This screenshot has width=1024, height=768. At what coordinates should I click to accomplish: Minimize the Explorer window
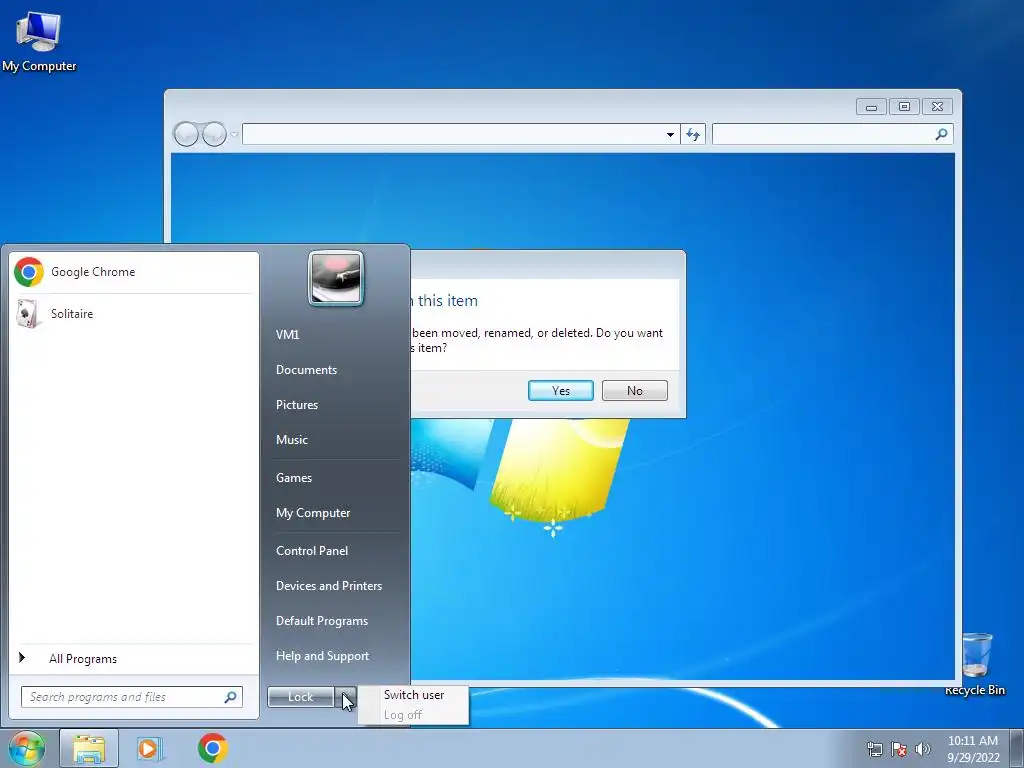tap(871, 106)
